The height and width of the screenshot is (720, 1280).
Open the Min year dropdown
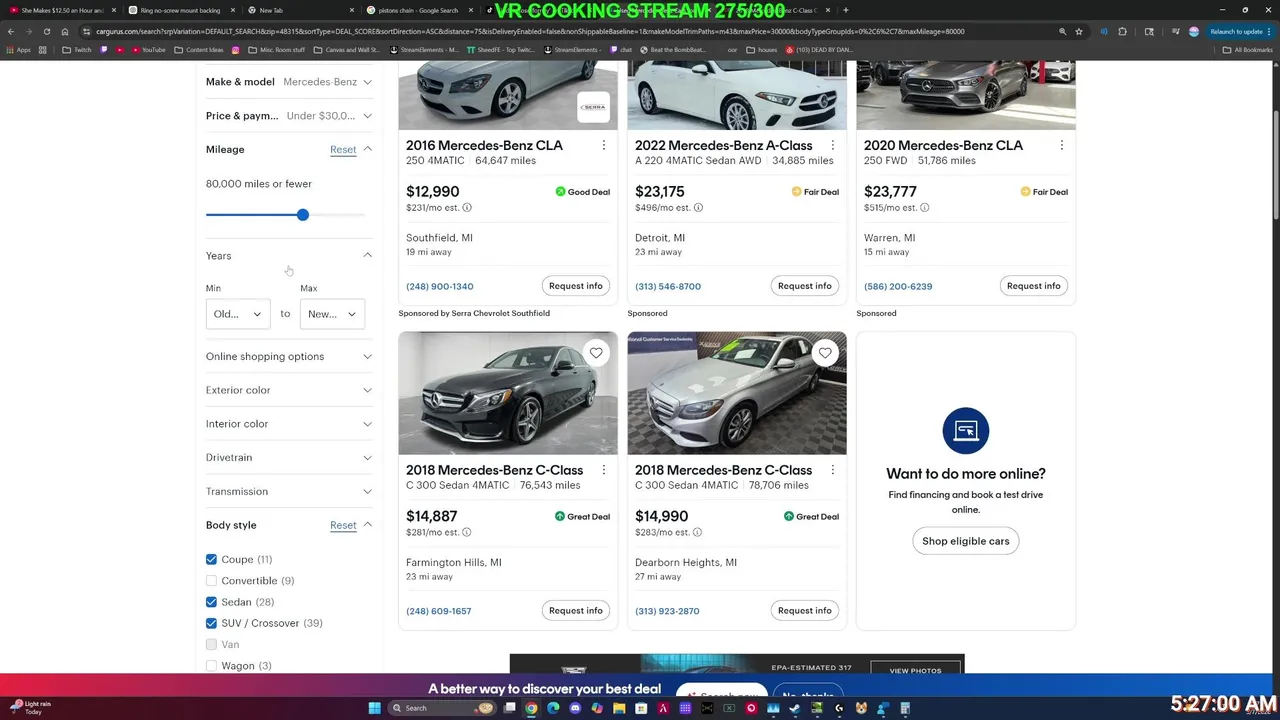point(237,314)
